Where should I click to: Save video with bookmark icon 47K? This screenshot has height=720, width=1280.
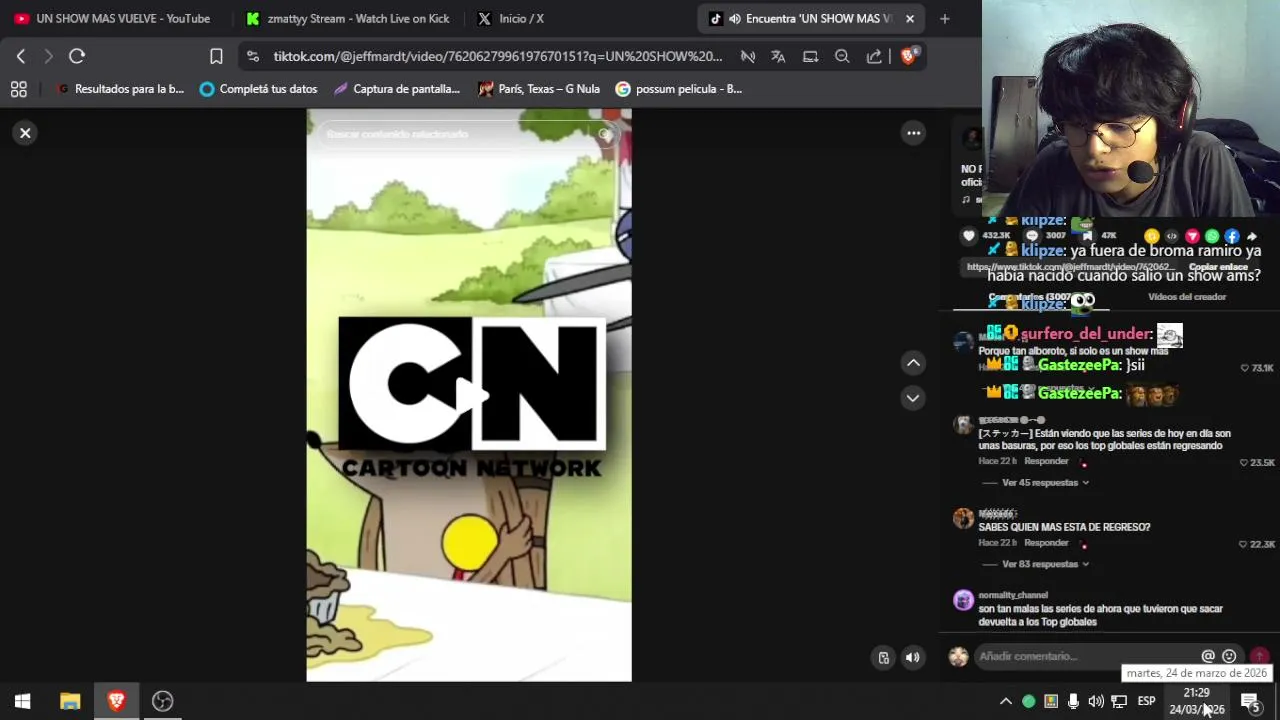point(1087,236)
